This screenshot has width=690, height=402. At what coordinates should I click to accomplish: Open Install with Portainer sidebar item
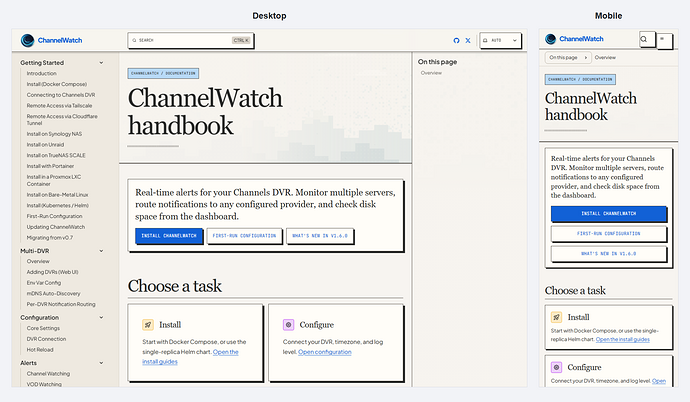click(50, 166)
